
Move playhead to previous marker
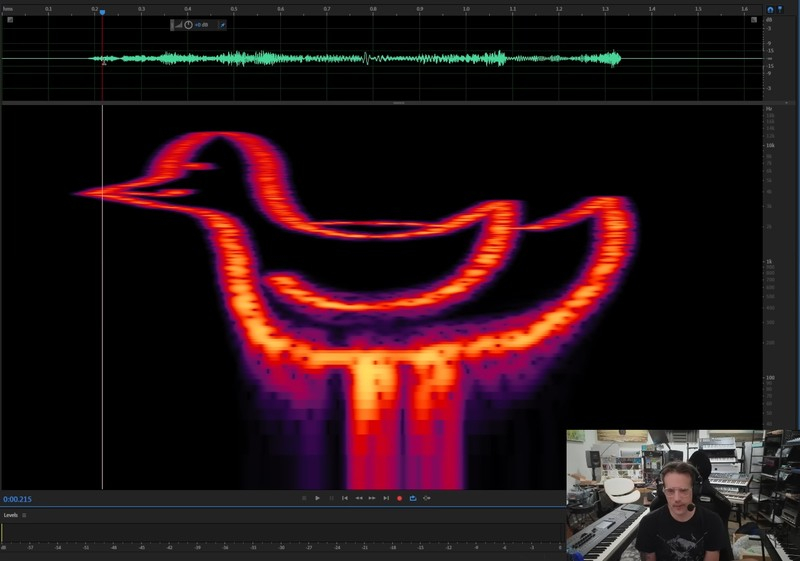click(x=345, y=498)
